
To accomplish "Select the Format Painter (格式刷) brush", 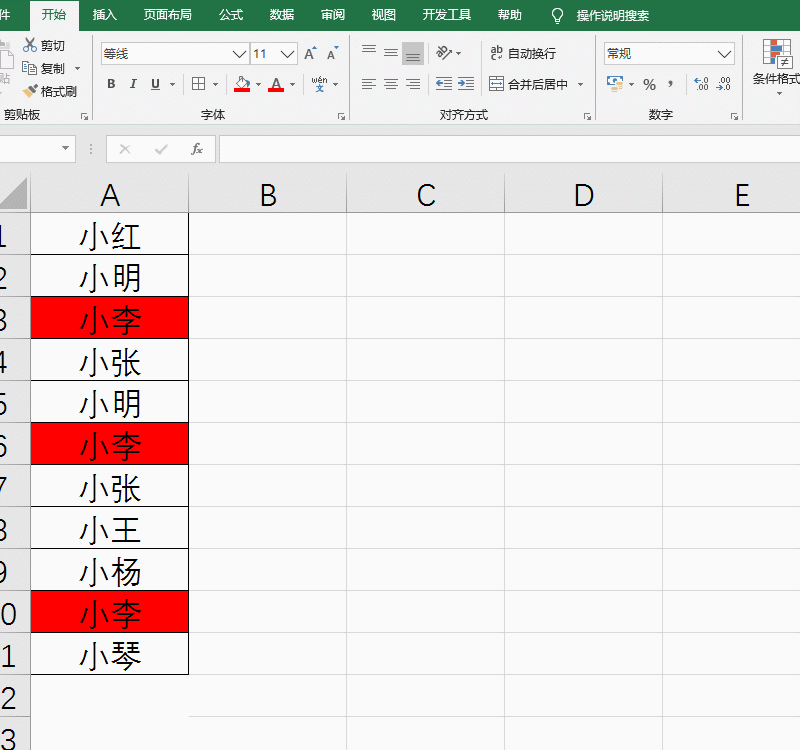I will (x=30, y=91).
